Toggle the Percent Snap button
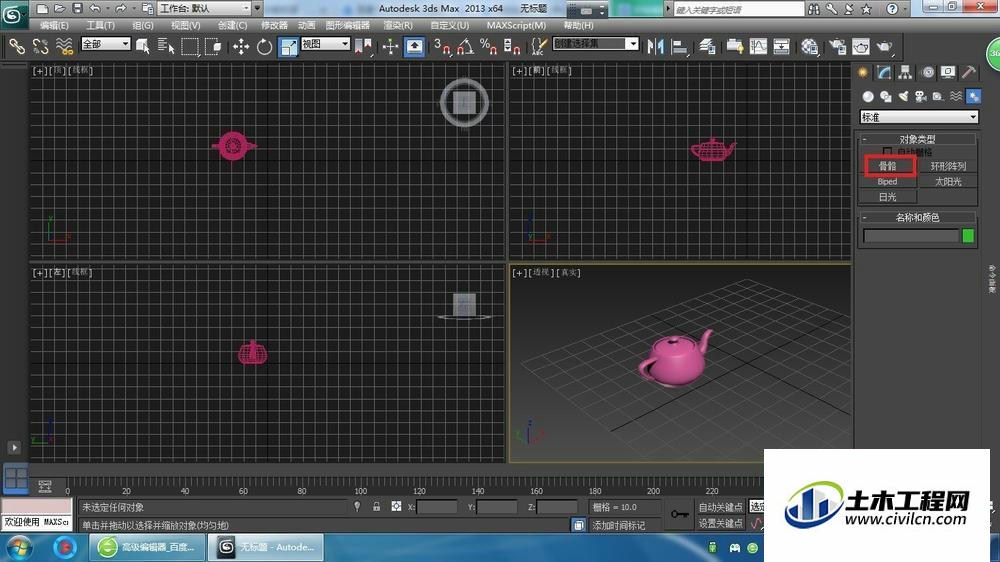 tap(489, 46)
